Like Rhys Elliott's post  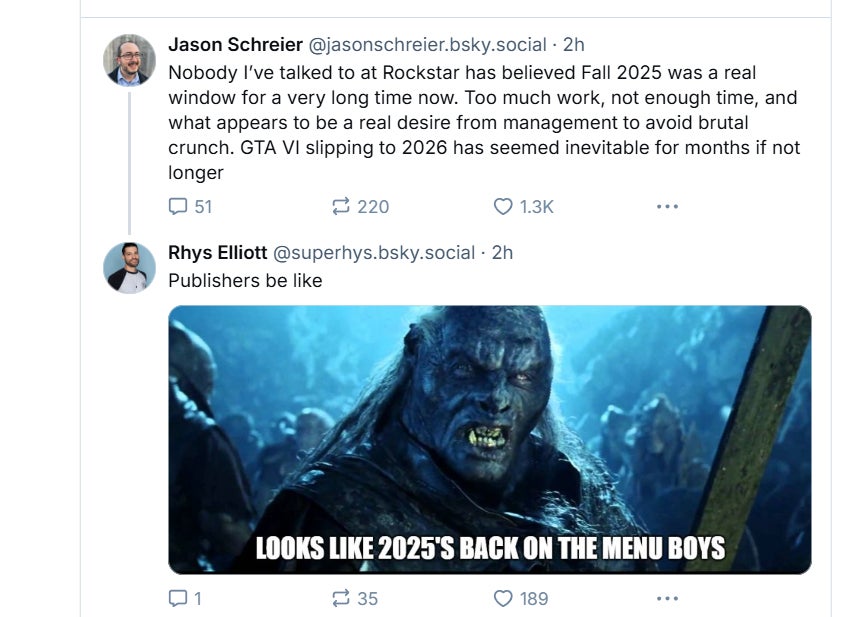(x=504, y=598)
